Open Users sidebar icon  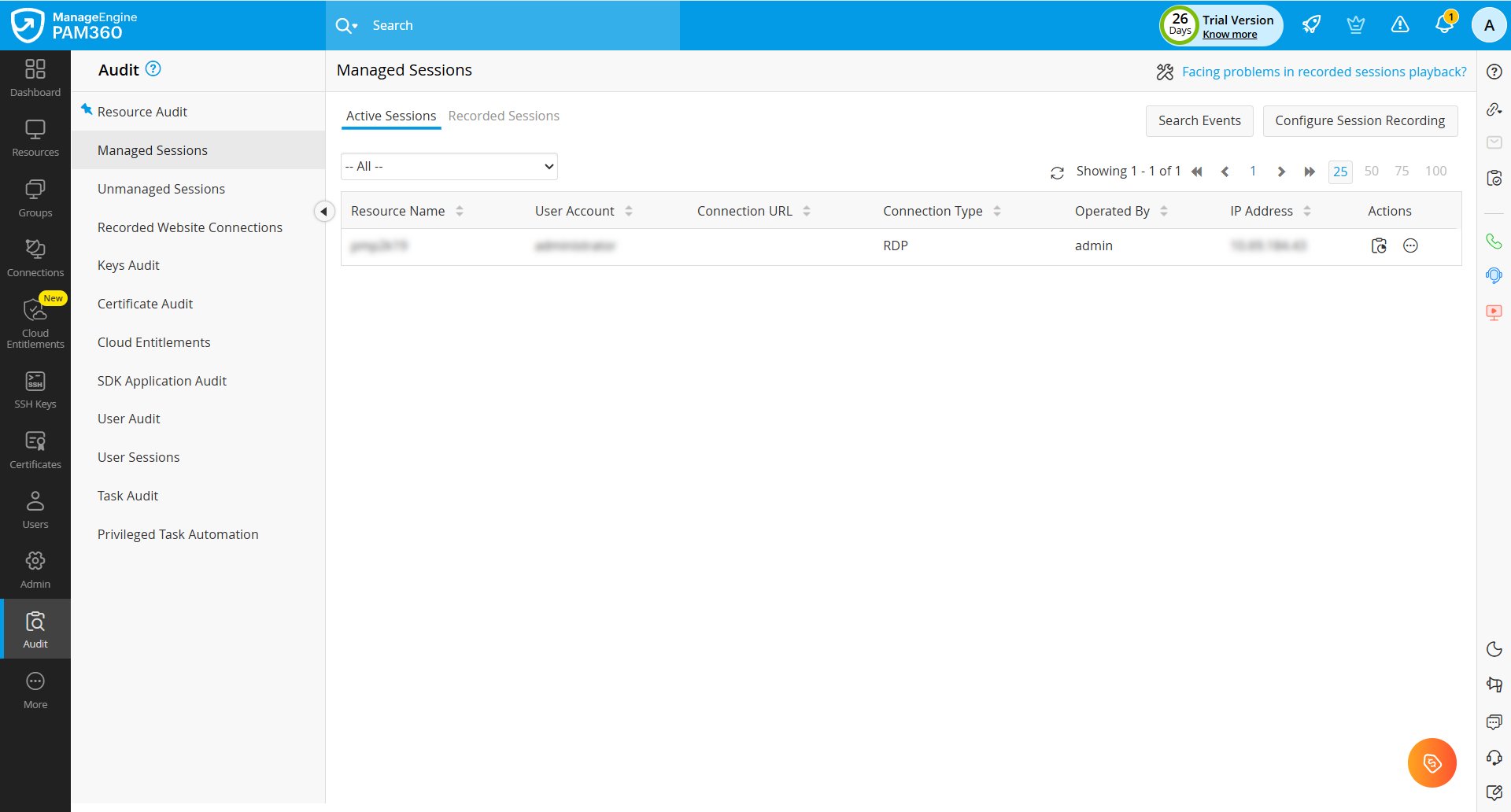tap(35, 511)
